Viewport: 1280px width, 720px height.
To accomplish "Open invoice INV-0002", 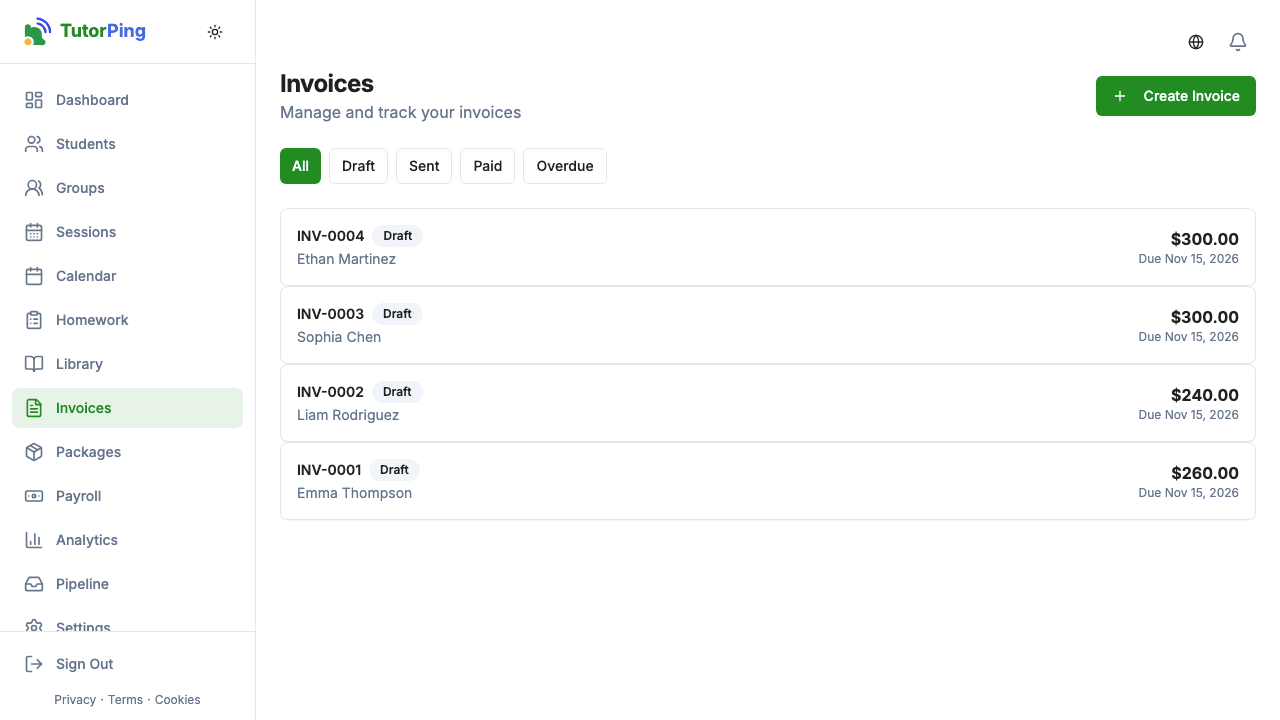I will click(768, 403).
